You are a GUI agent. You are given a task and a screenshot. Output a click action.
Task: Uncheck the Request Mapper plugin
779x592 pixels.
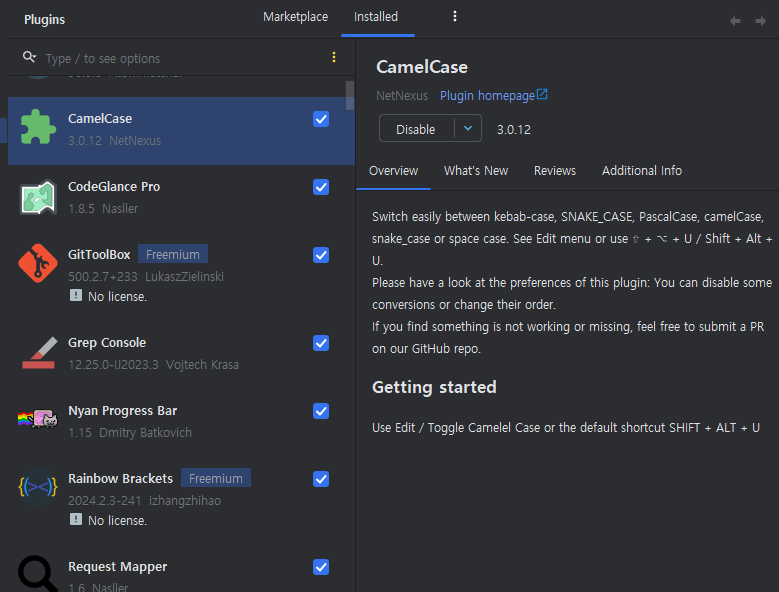coord(321,567)
